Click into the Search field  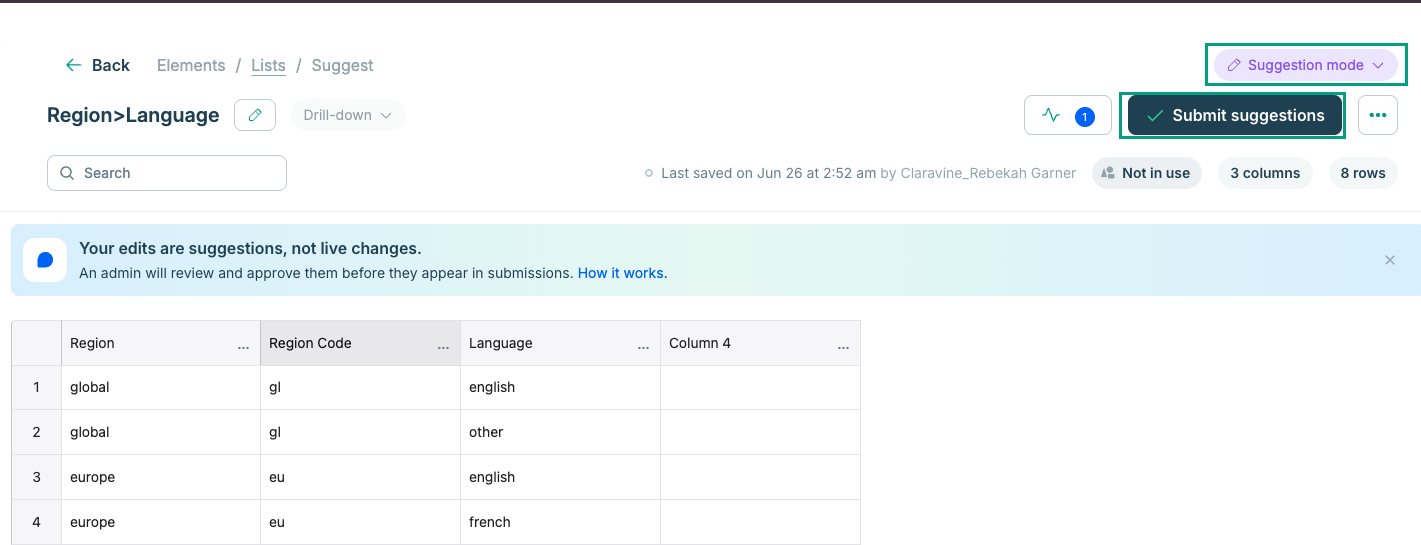pyautogui.click(x=167, y=173)
